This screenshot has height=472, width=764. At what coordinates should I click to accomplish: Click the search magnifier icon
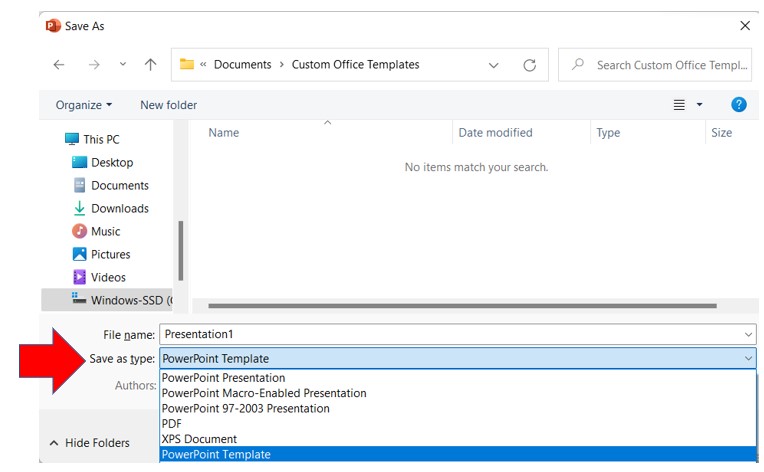point(578,64)
